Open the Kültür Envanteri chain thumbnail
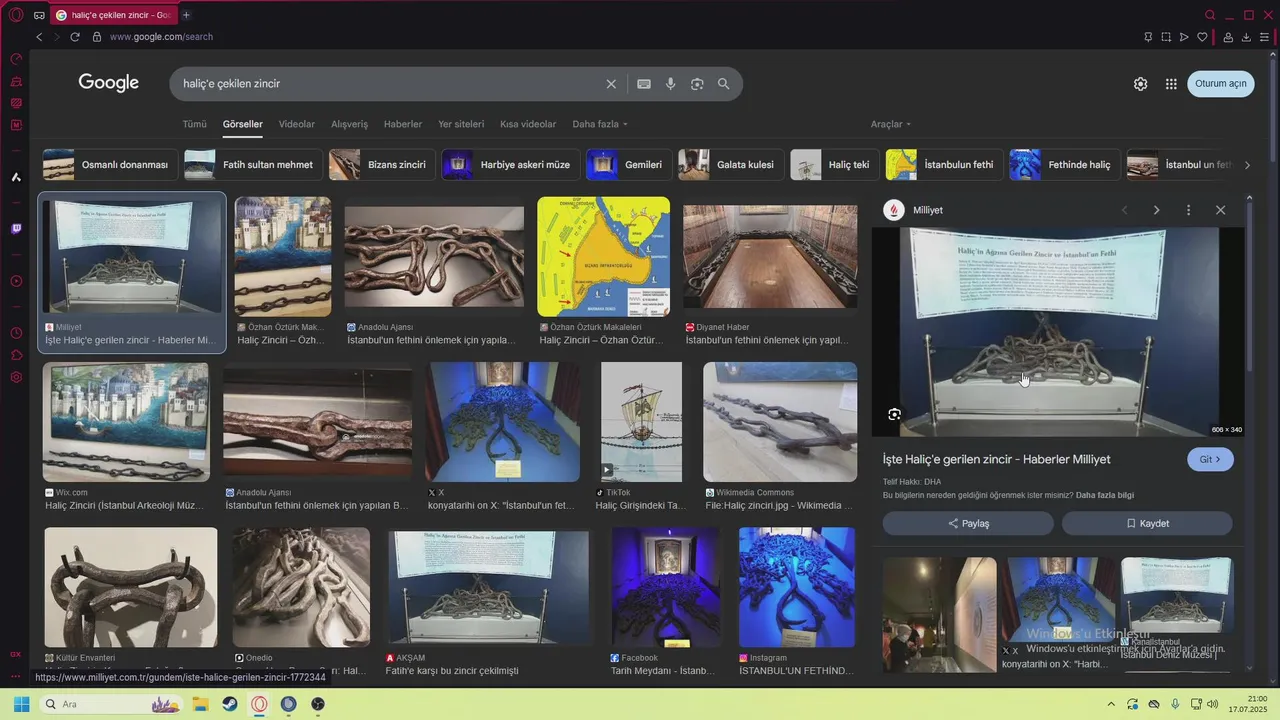 click(x=130, y=587)
